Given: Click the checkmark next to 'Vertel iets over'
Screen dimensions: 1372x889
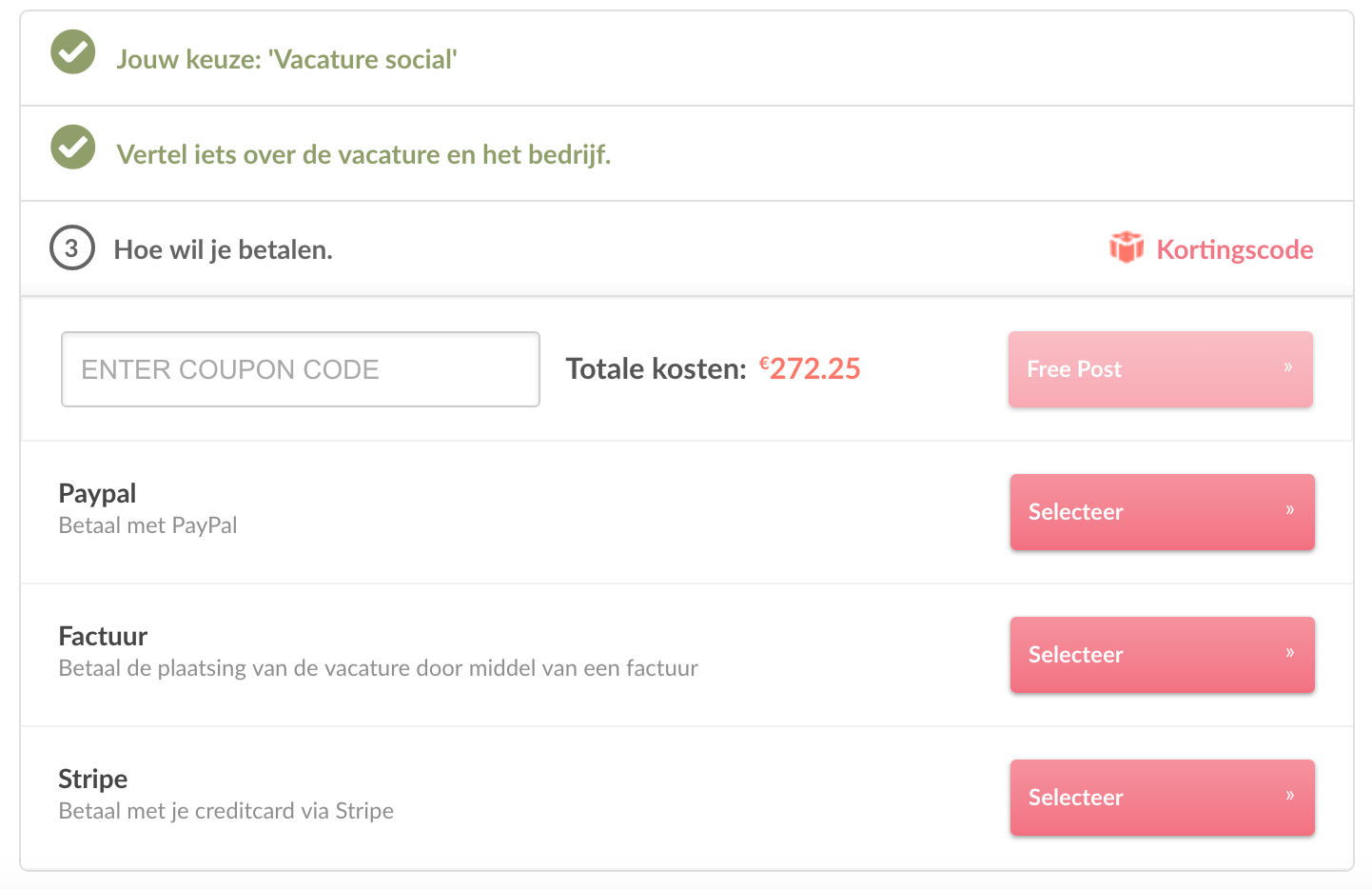Looking at the screenshot, I should 73,147.
